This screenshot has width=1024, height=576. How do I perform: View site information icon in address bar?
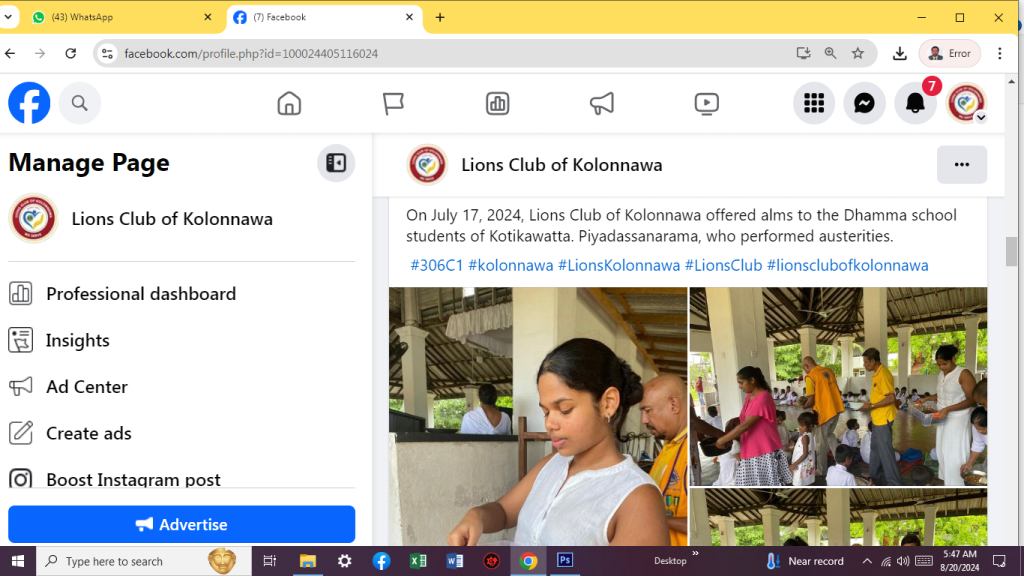(x=108, y=54)
